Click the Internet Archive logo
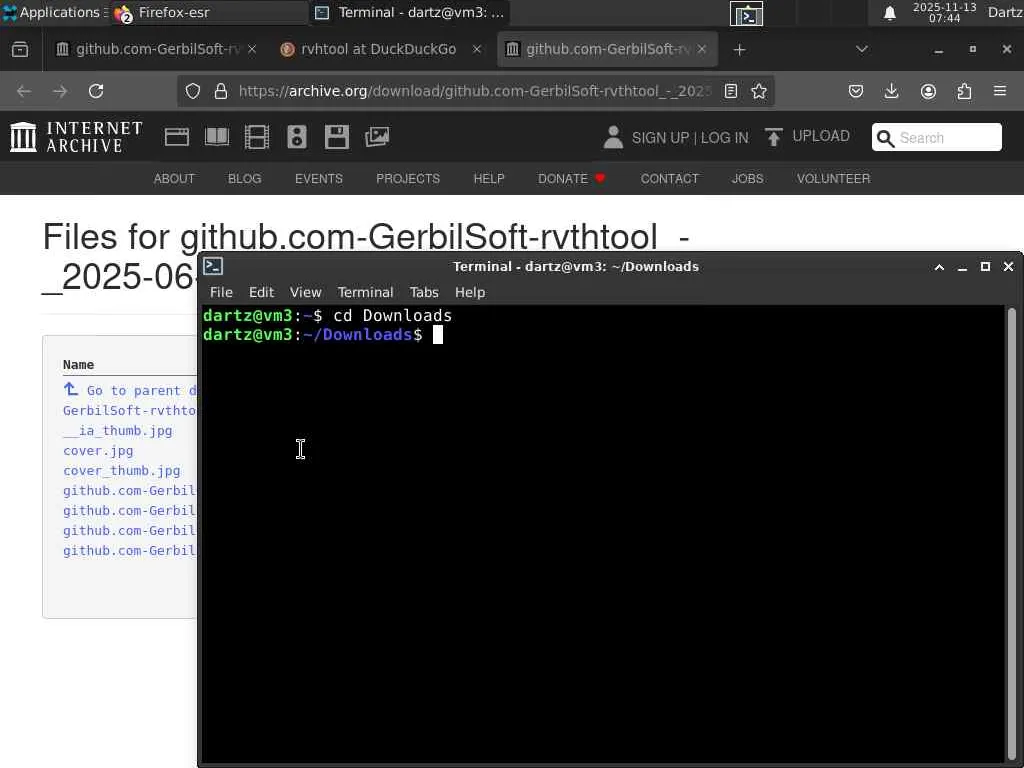The image size is (1024, 768). pos(76,137)
